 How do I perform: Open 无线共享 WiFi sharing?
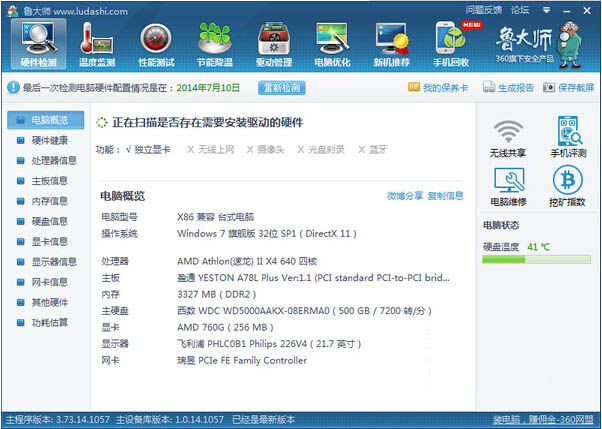point(508,139)
